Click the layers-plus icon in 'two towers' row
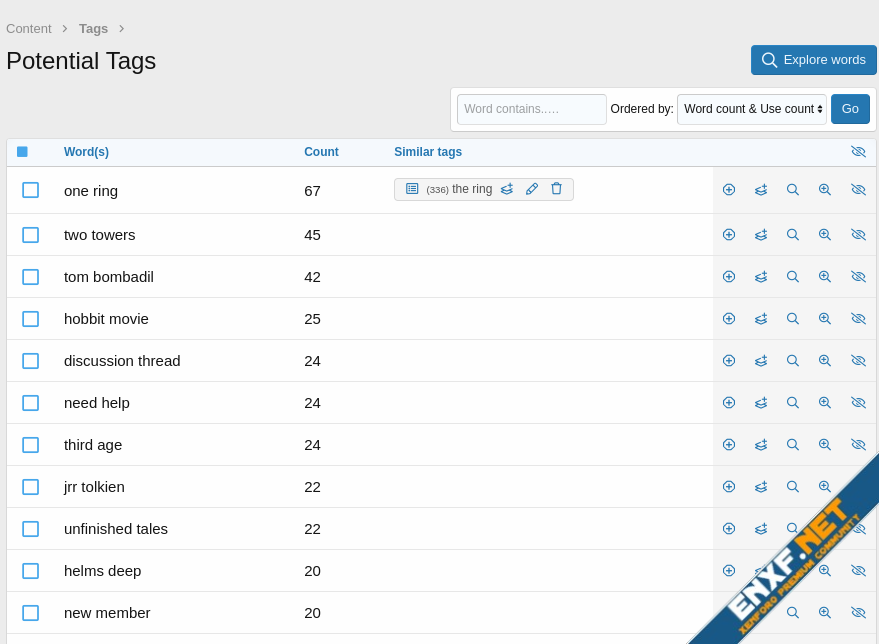Image resolution: width=879 pixels, height=644 pixels. (761, 235)
